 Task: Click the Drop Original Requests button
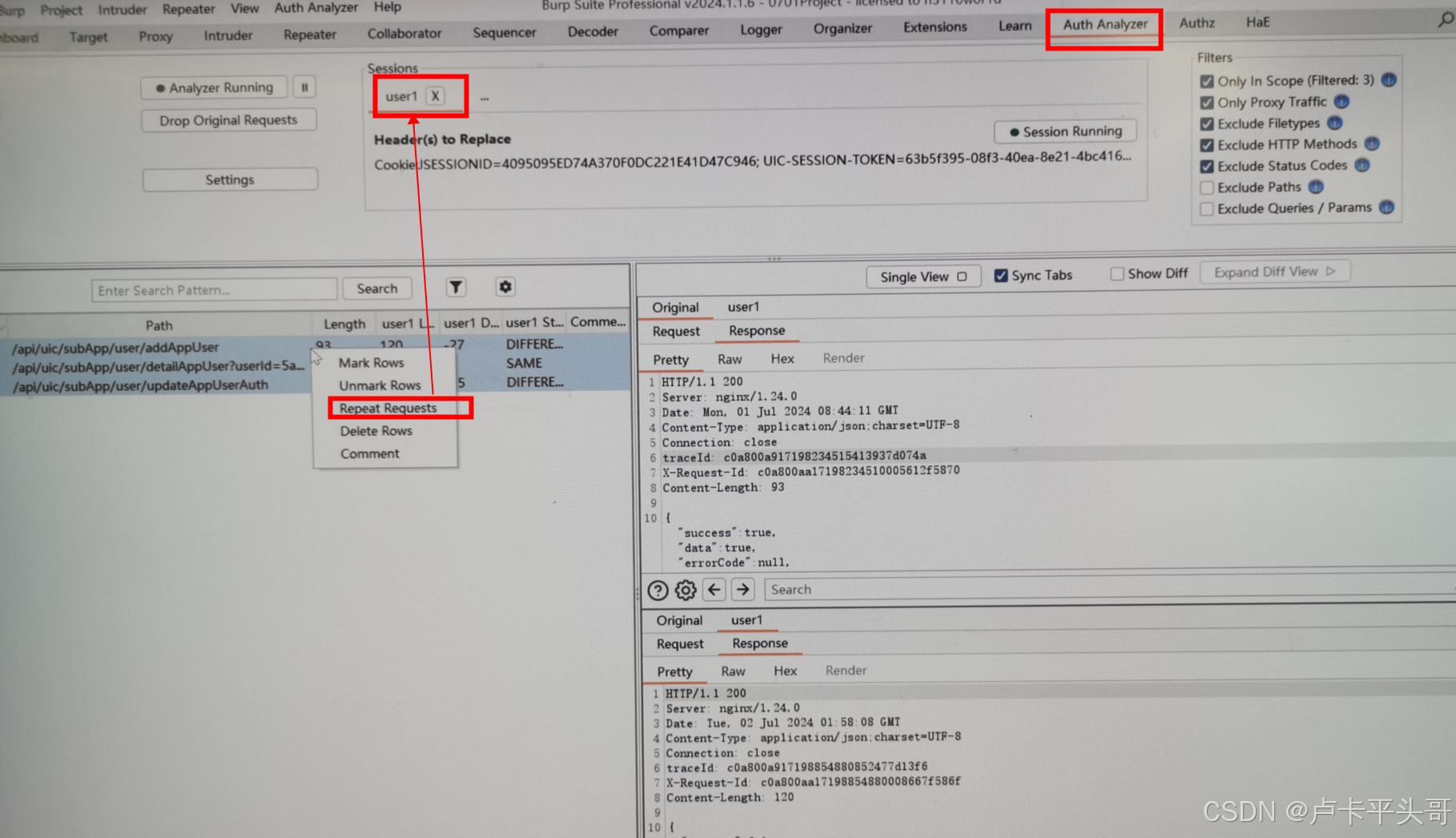tap(227, 119)
